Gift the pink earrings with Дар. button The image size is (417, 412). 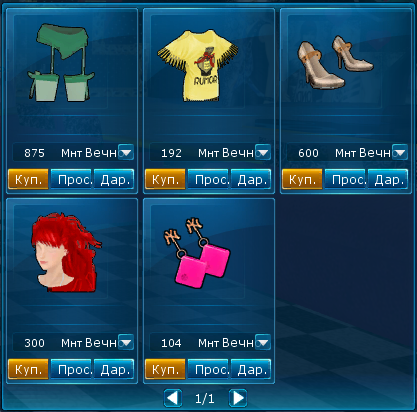tap(251, 369)
